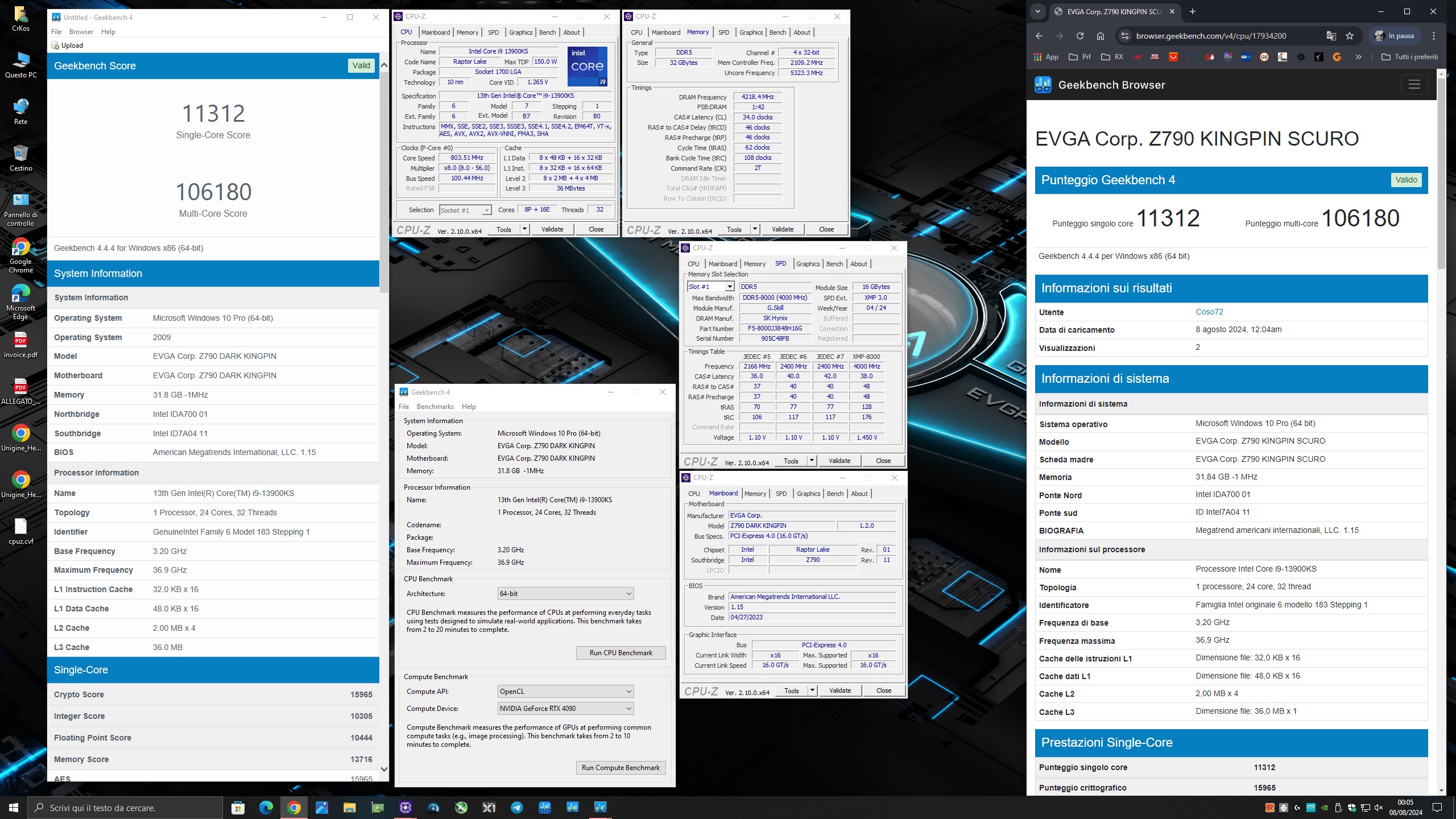The image size is (1456, 819).
Task: Click the Upload icon in Geekbench results window
Action: click(x=55, y=45)
